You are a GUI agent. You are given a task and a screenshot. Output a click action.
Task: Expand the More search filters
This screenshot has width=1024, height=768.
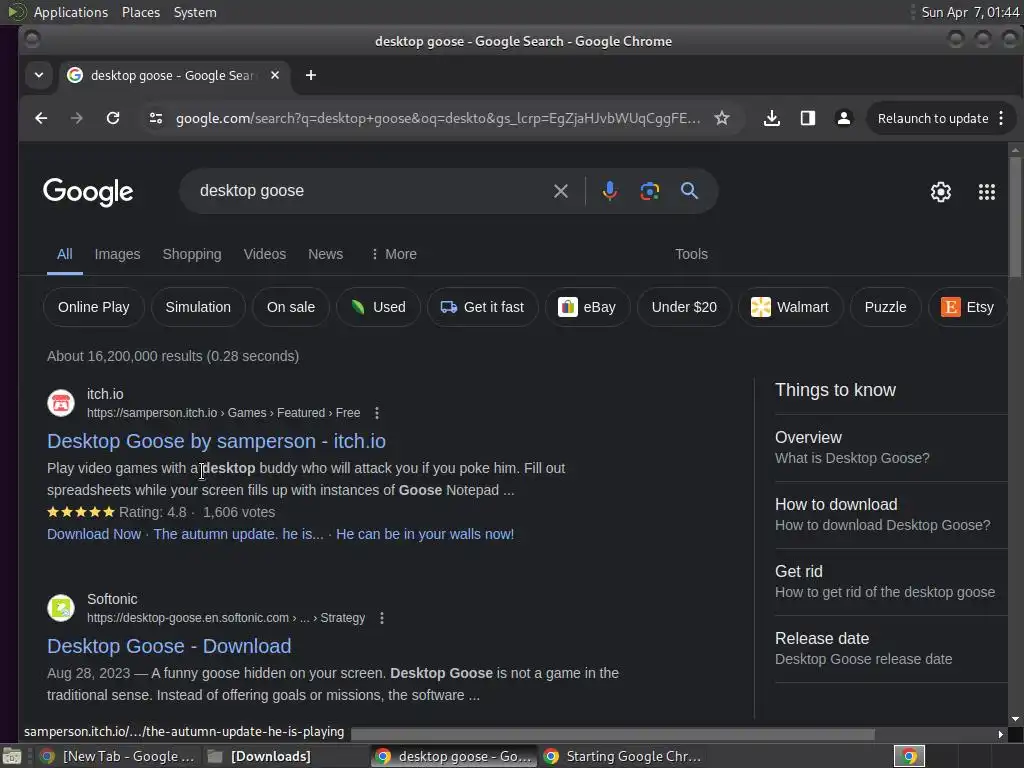(394, 254)
